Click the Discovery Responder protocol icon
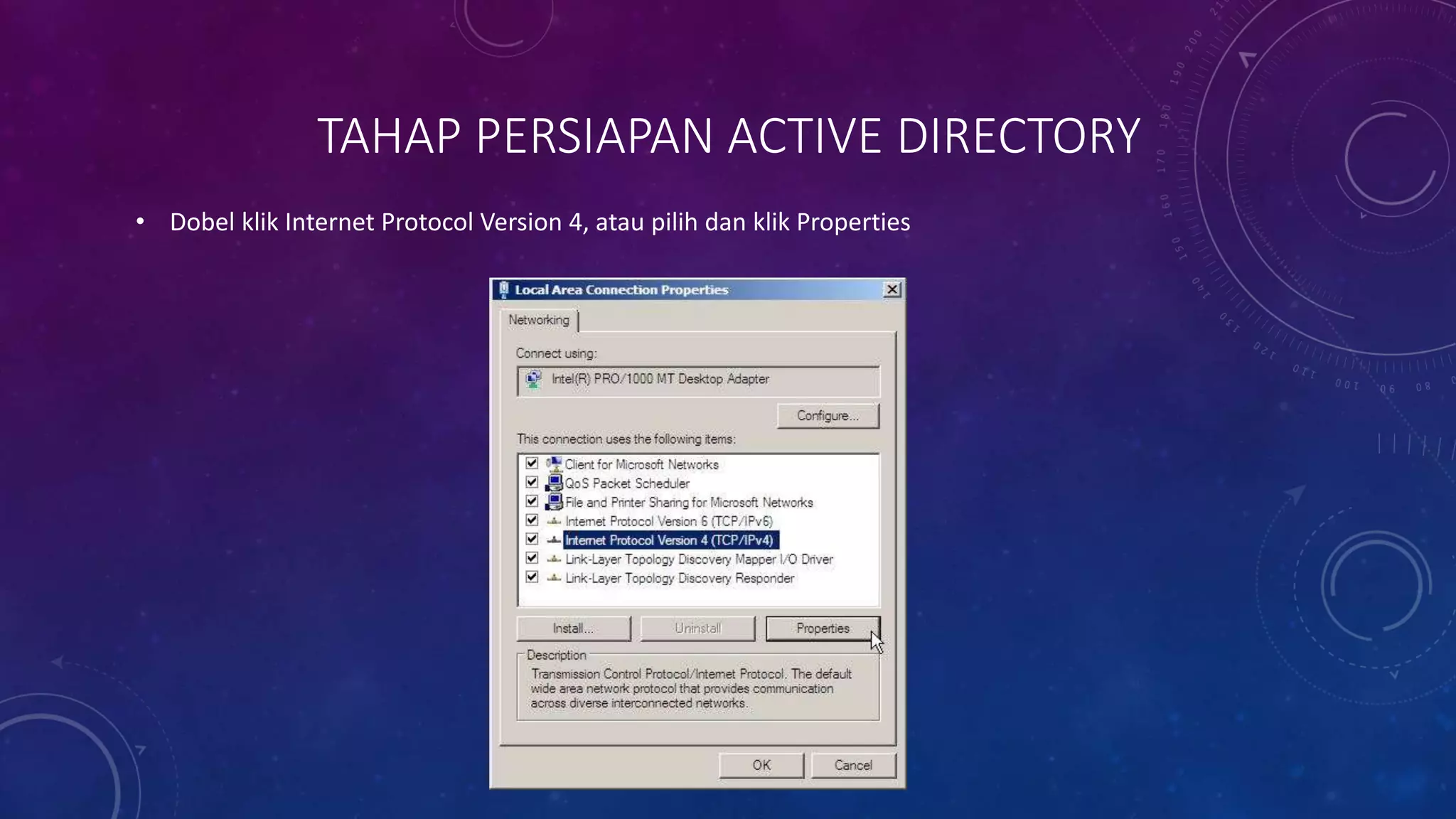This screenshot has height=819, width=1456. coord(554,579)
